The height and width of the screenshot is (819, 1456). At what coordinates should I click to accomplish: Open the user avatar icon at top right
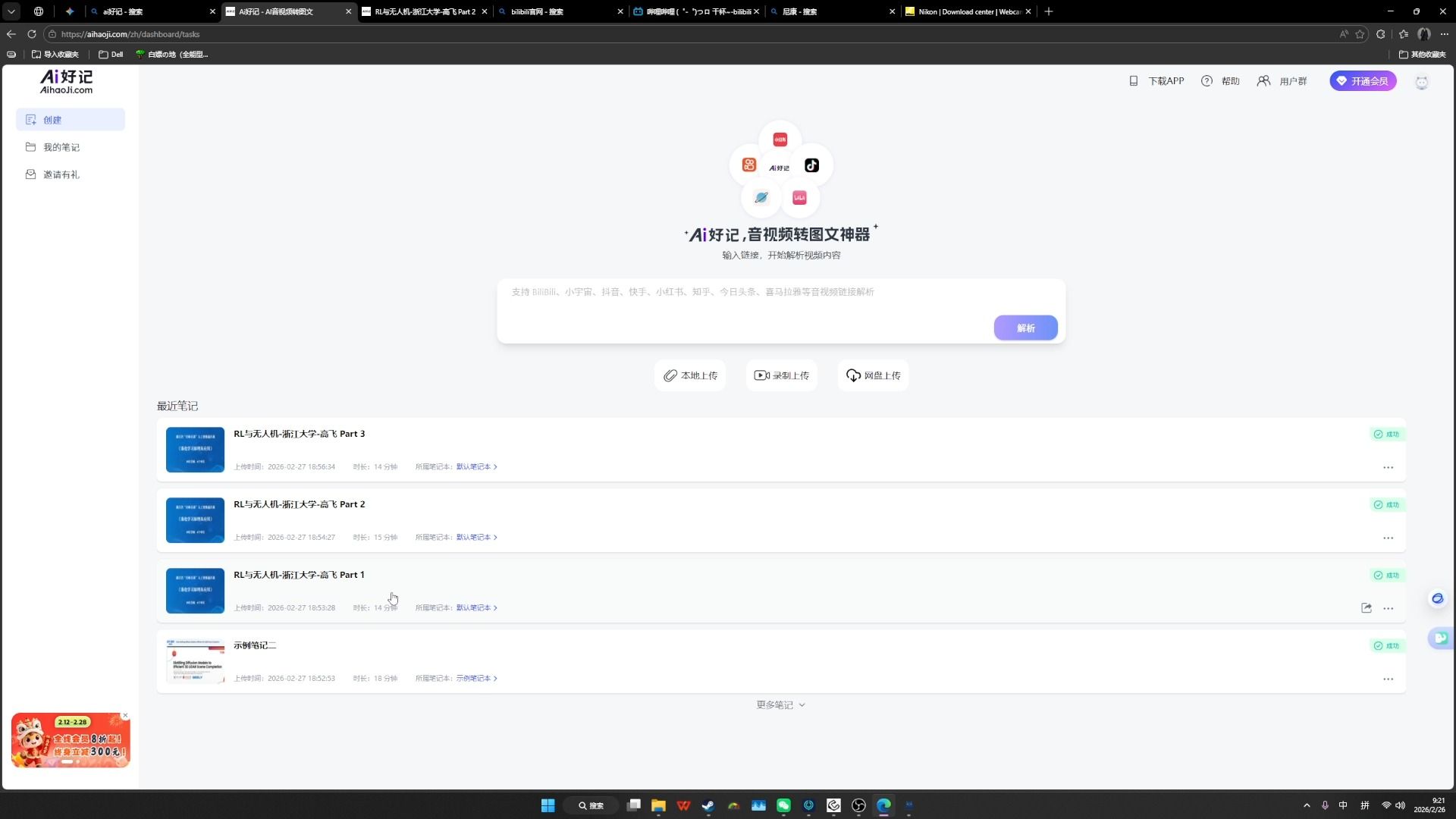[x=1422, y=82]
